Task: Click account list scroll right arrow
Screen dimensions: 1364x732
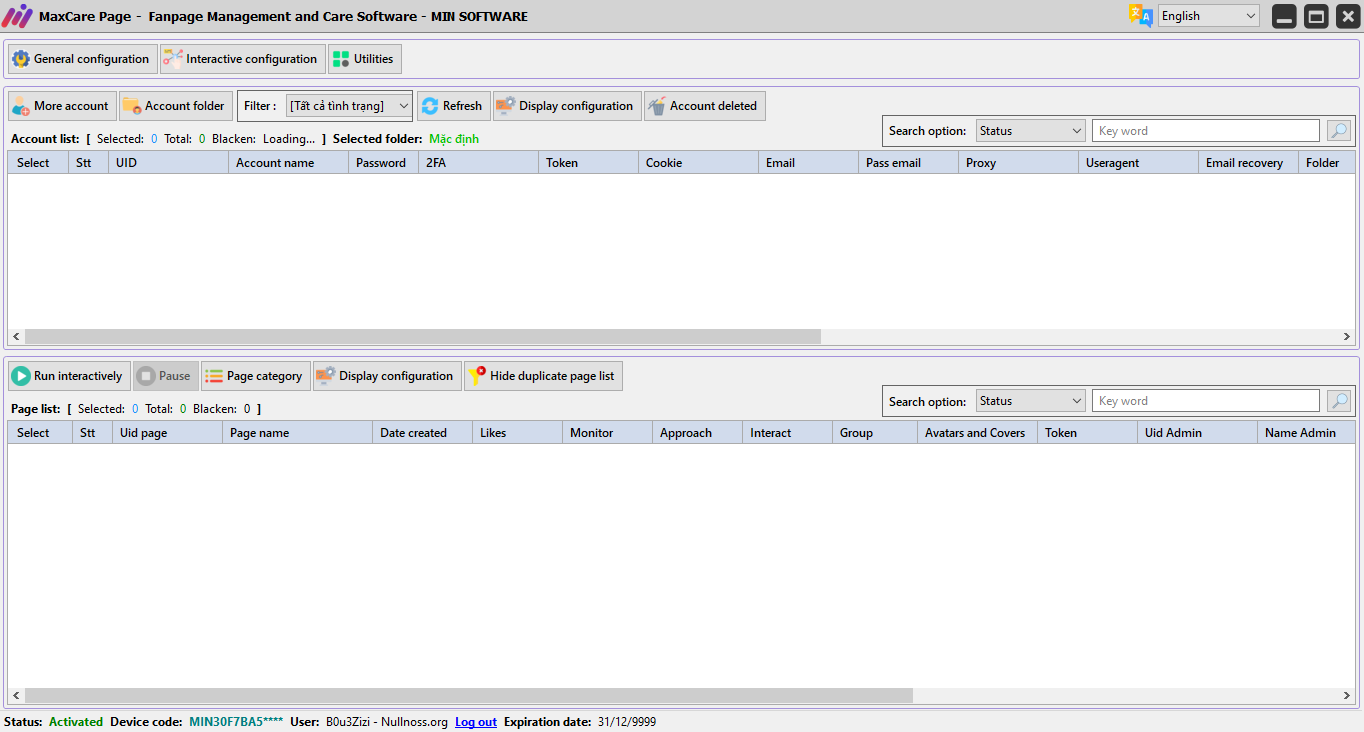Action: tap(1348, 337)
